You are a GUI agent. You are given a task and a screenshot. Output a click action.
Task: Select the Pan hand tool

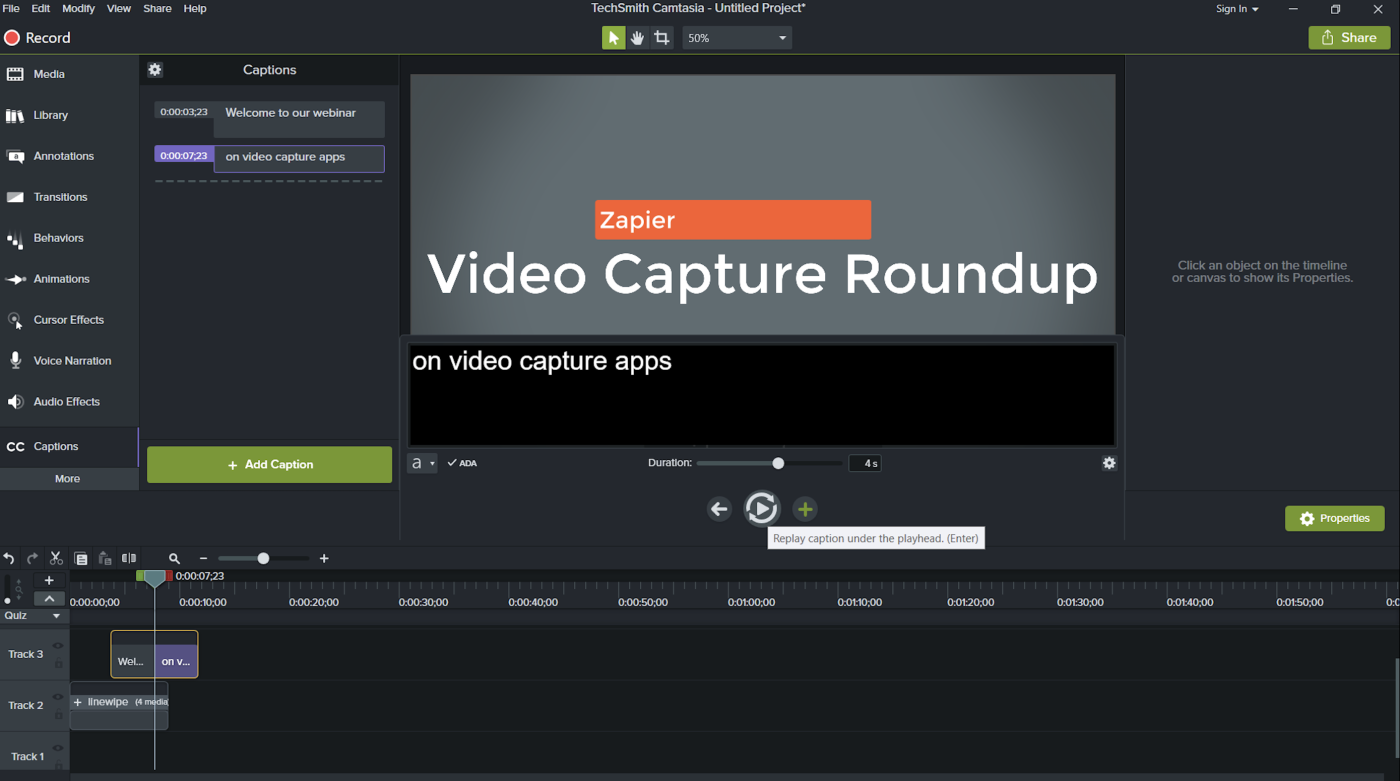(637, 38)
